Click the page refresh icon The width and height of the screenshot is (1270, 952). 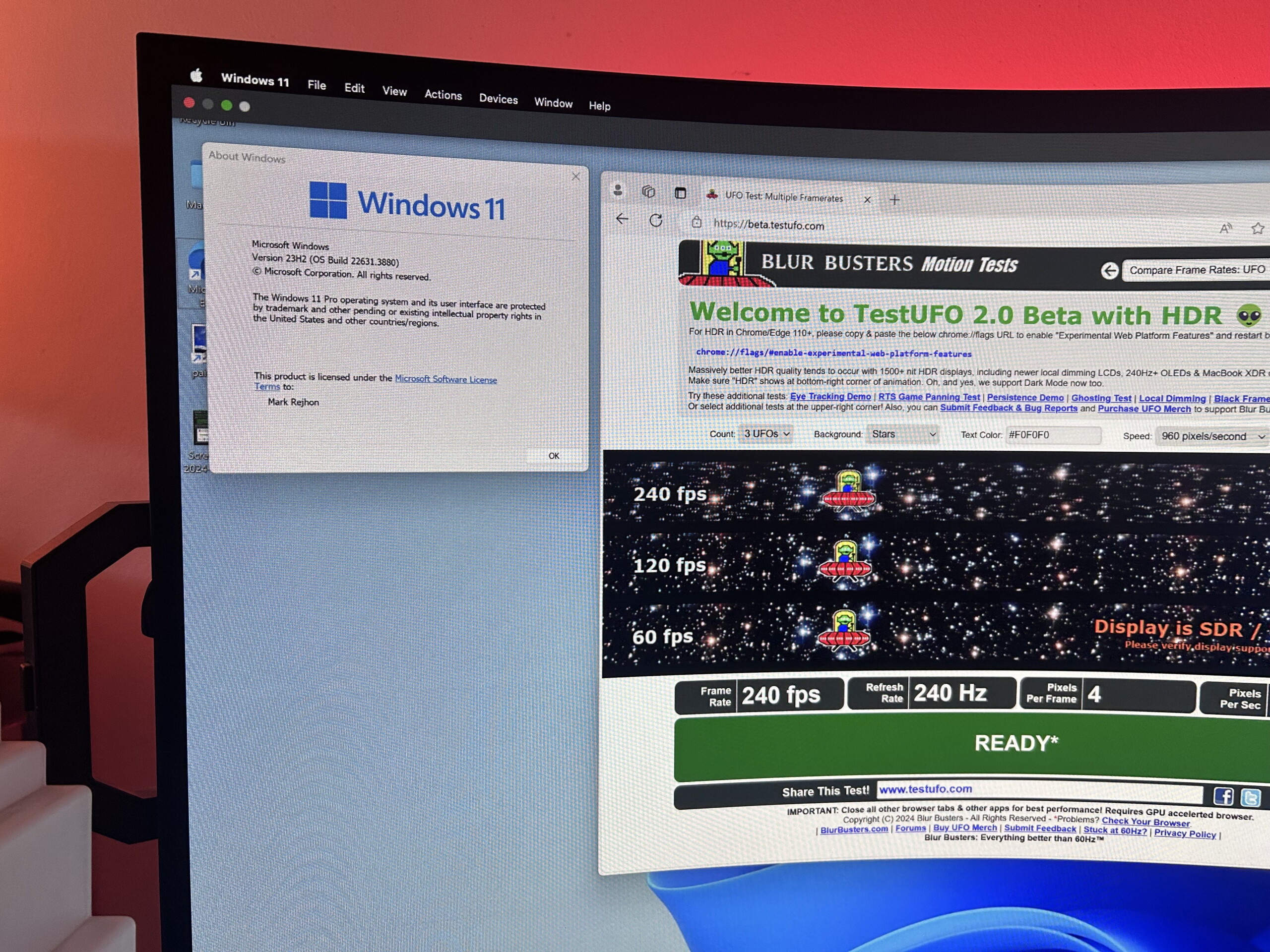coord(656,220)
